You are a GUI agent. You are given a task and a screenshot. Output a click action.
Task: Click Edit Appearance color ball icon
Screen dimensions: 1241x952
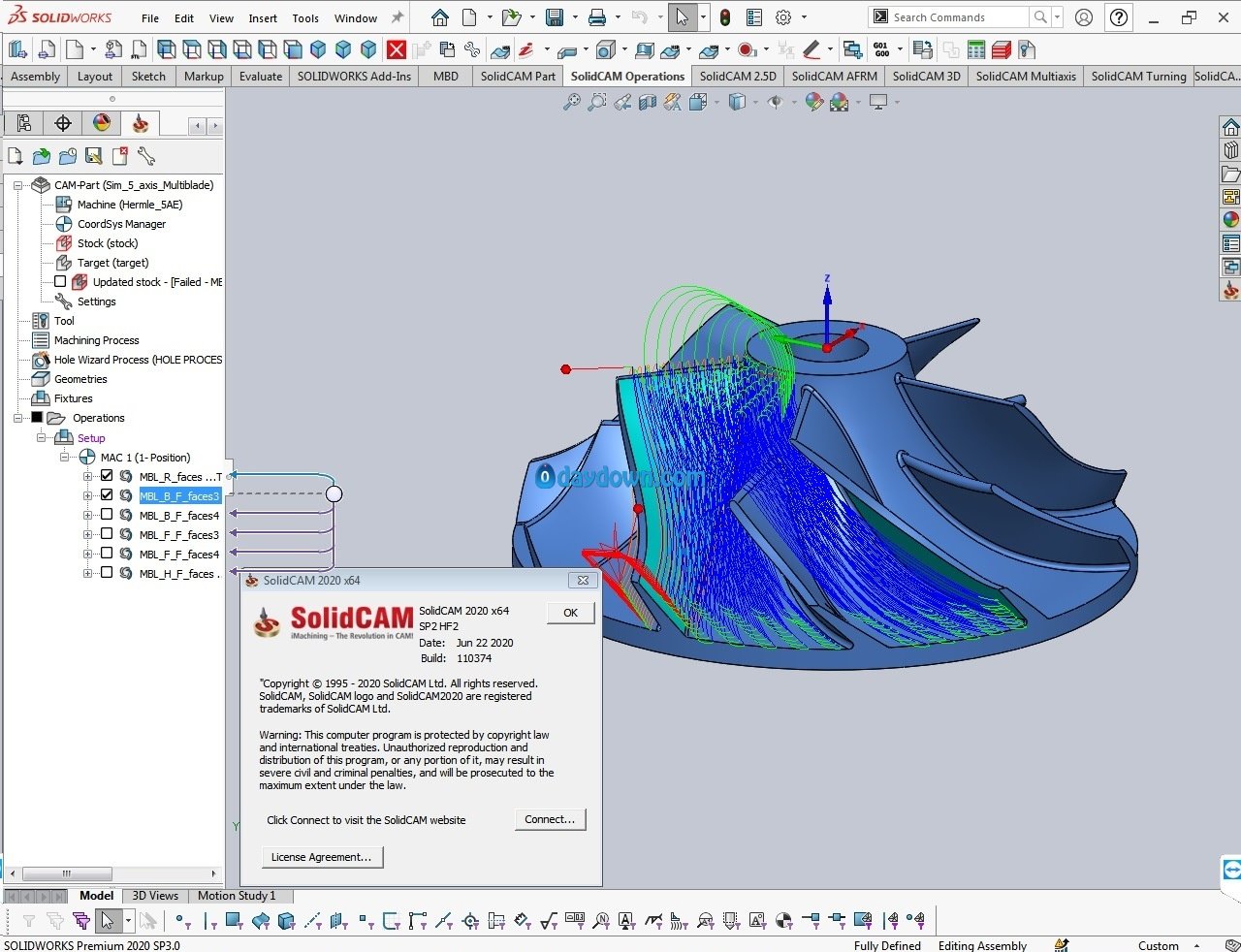click(814, 102)
